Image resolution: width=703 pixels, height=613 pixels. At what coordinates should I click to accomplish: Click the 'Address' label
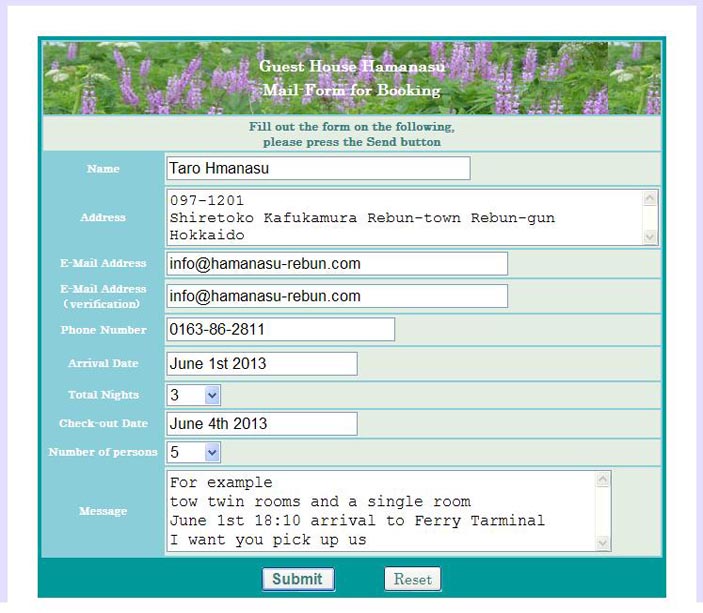pyautogui.click(x=103, y=217)
